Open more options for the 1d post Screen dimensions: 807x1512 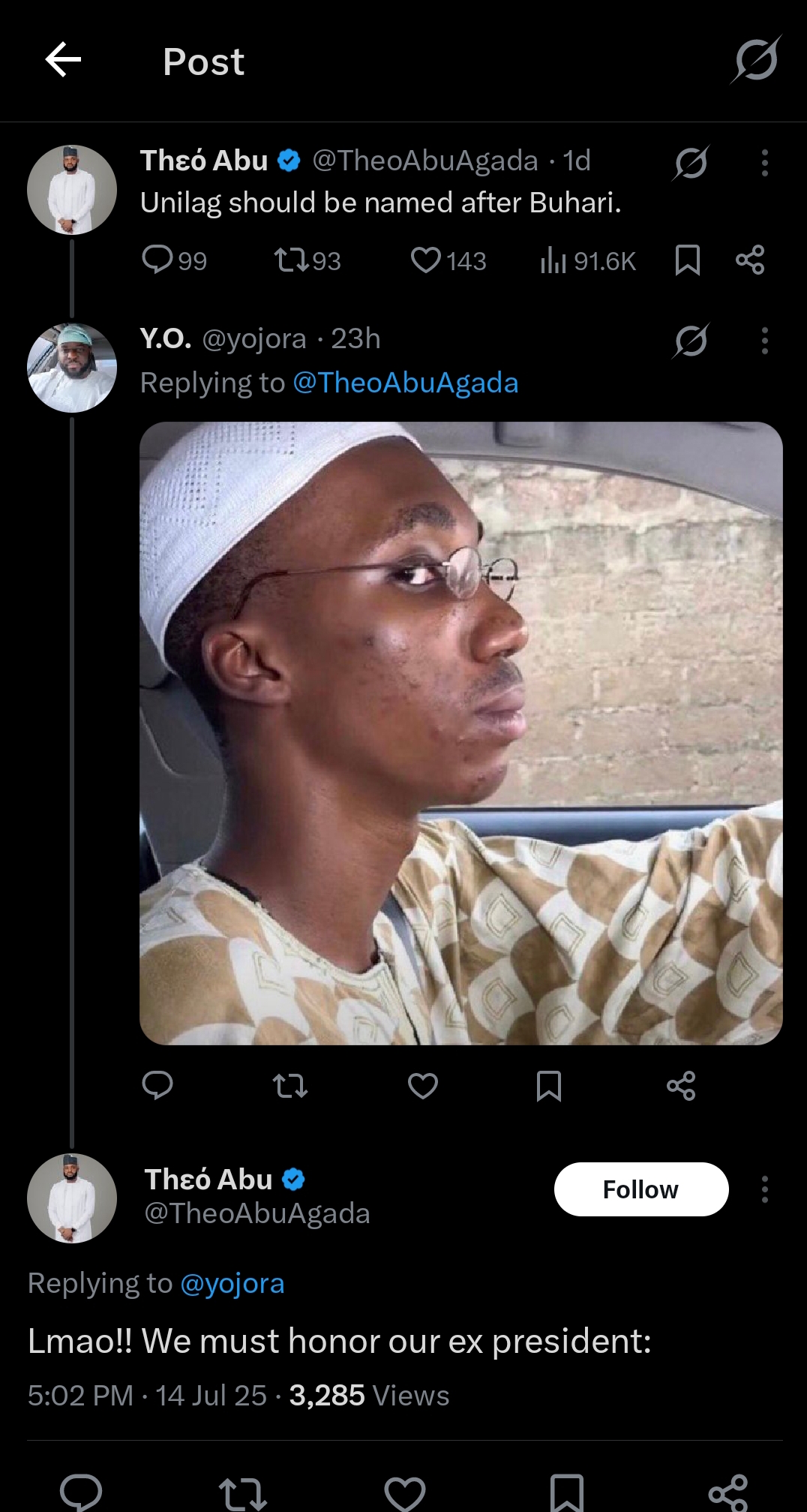(764, 162)
